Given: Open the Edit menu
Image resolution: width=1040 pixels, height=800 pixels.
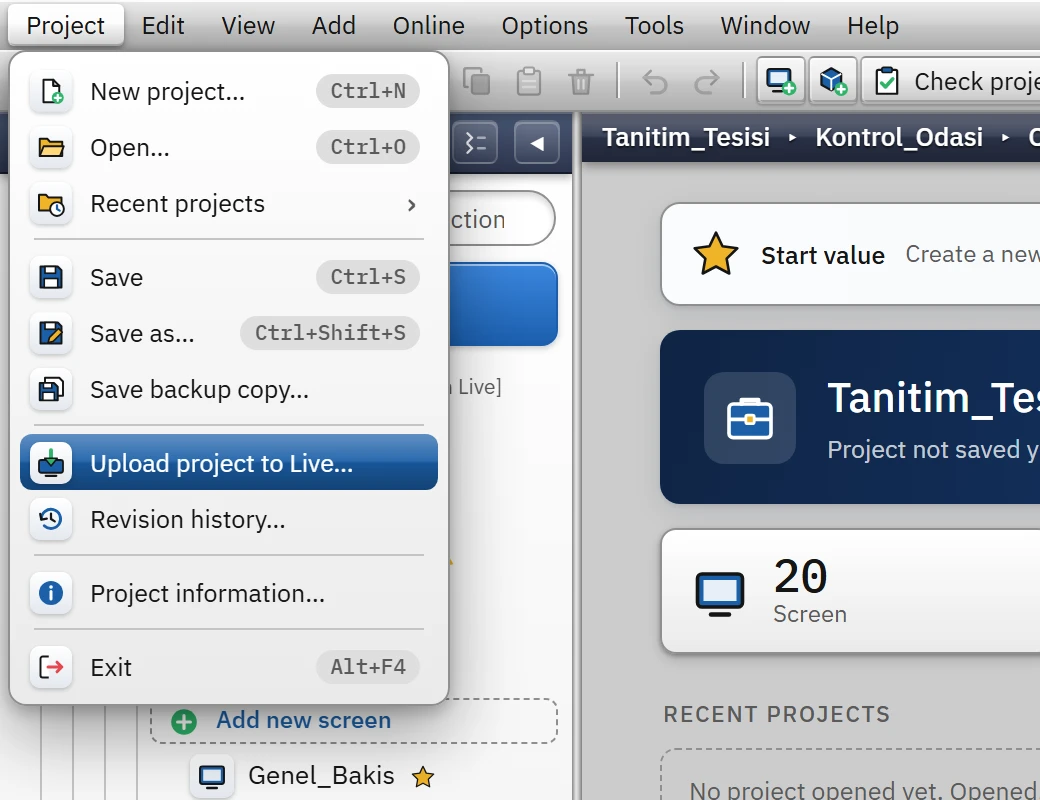Looking at the screenshot, I should (x=162, y=25).
